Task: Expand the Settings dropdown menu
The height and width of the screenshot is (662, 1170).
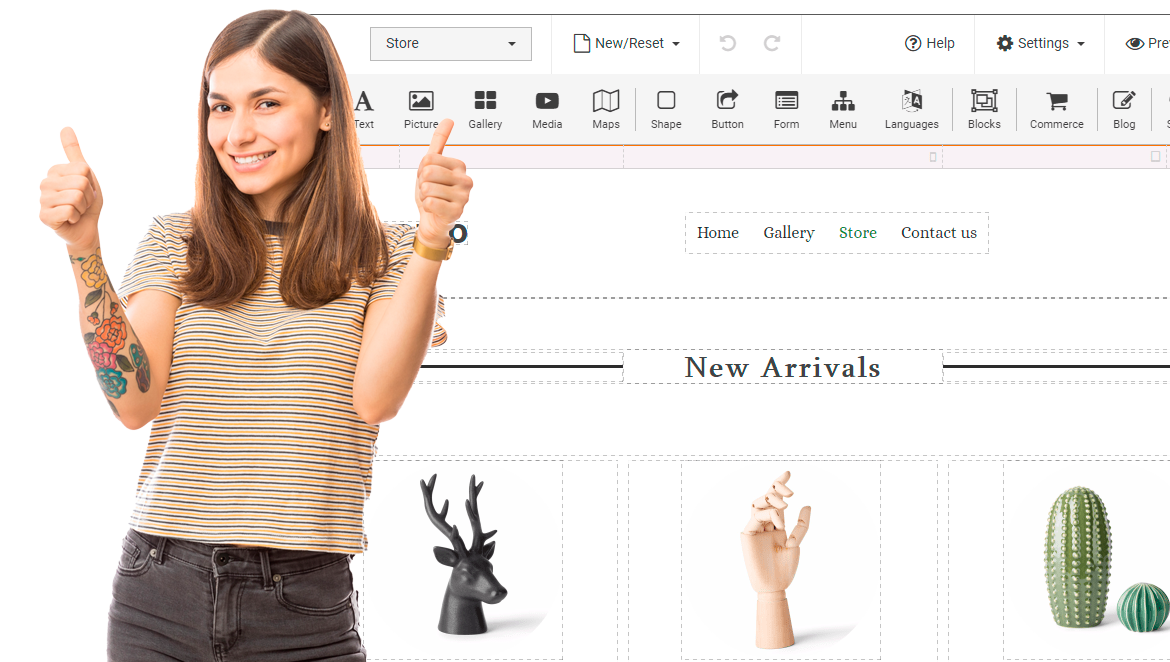Action: (1041, 44)
